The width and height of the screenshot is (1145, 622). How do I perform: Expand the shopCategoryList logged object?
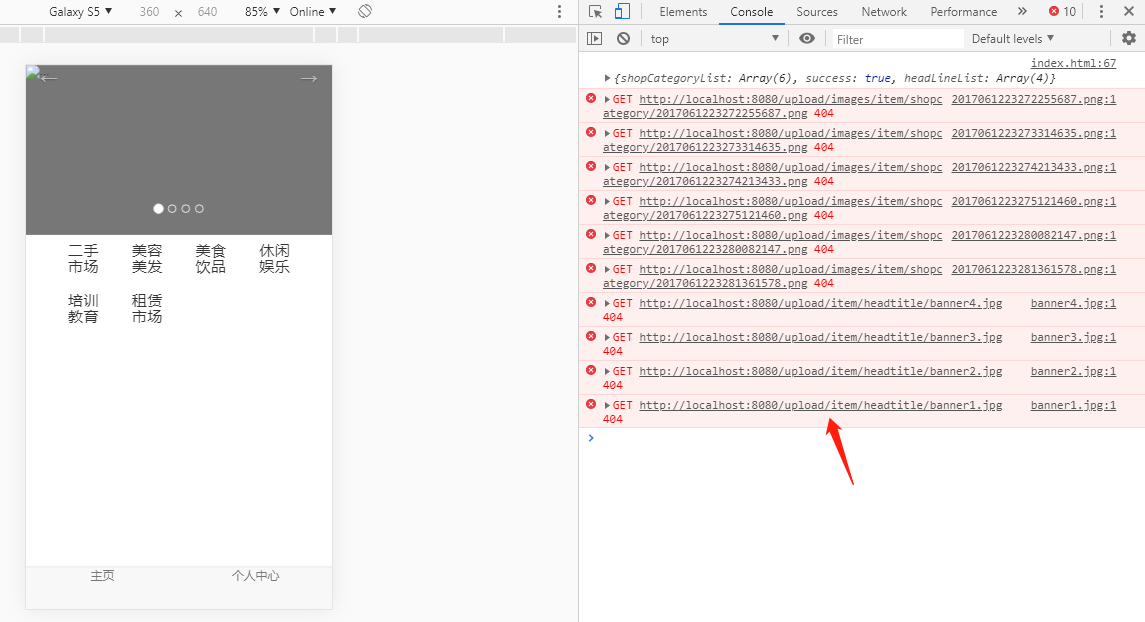pyautogui.click(x=608, y=78)
